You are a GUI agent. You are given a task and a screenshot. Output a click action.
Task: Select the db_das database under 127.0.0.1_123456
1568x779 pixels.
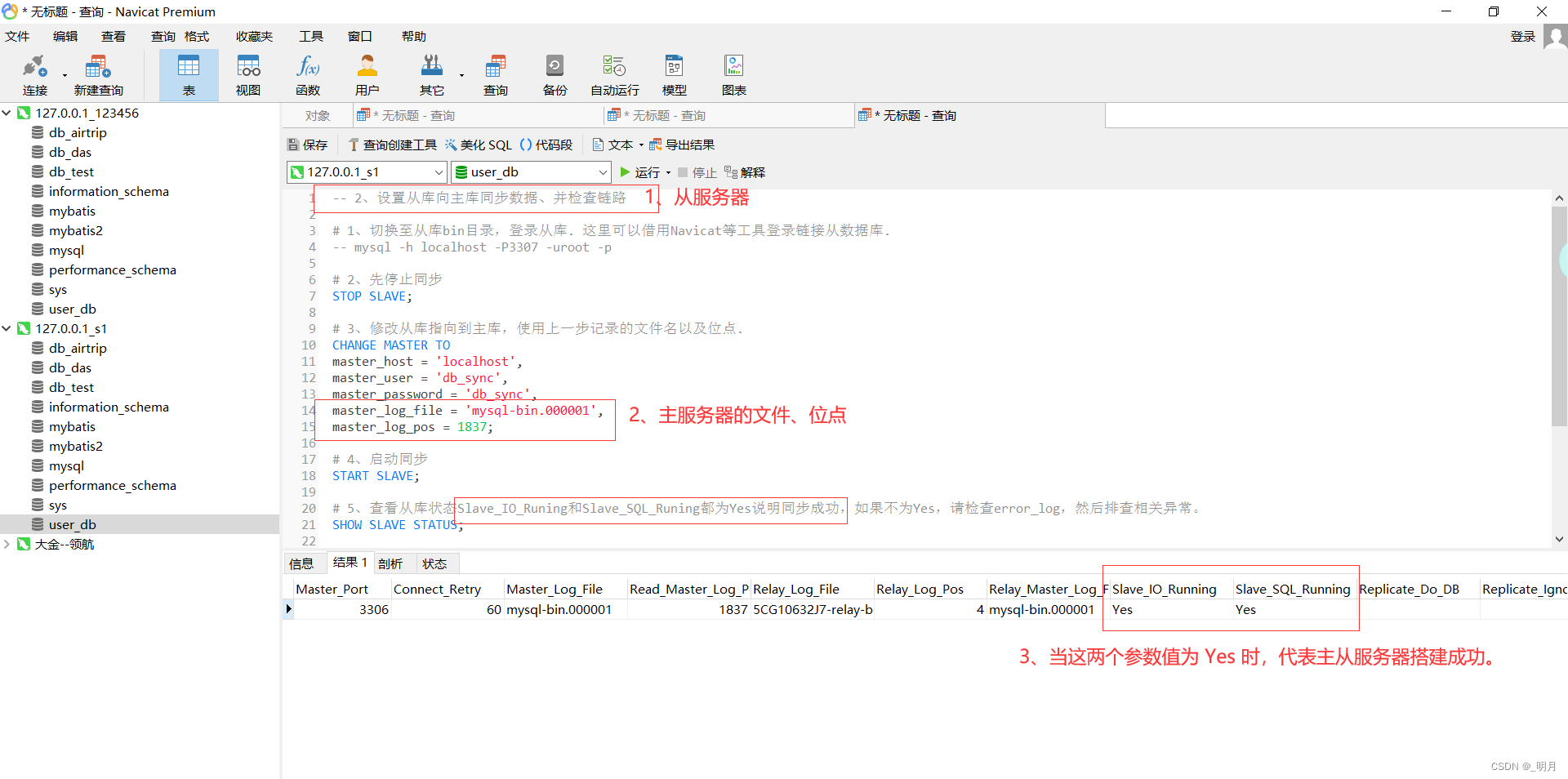(x=70, y=152)
